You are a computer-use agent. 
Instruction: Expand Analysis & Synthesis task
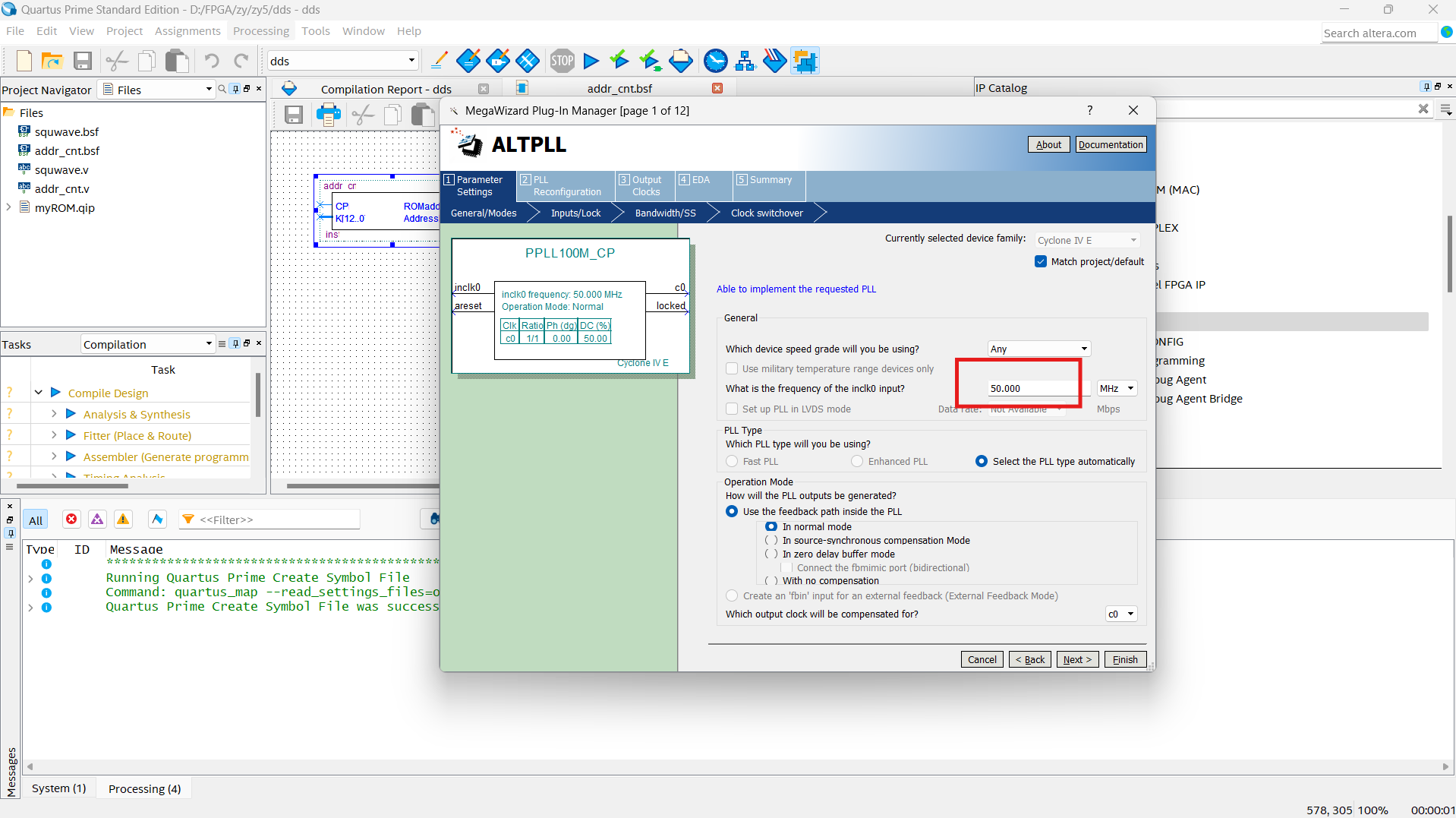54,414
